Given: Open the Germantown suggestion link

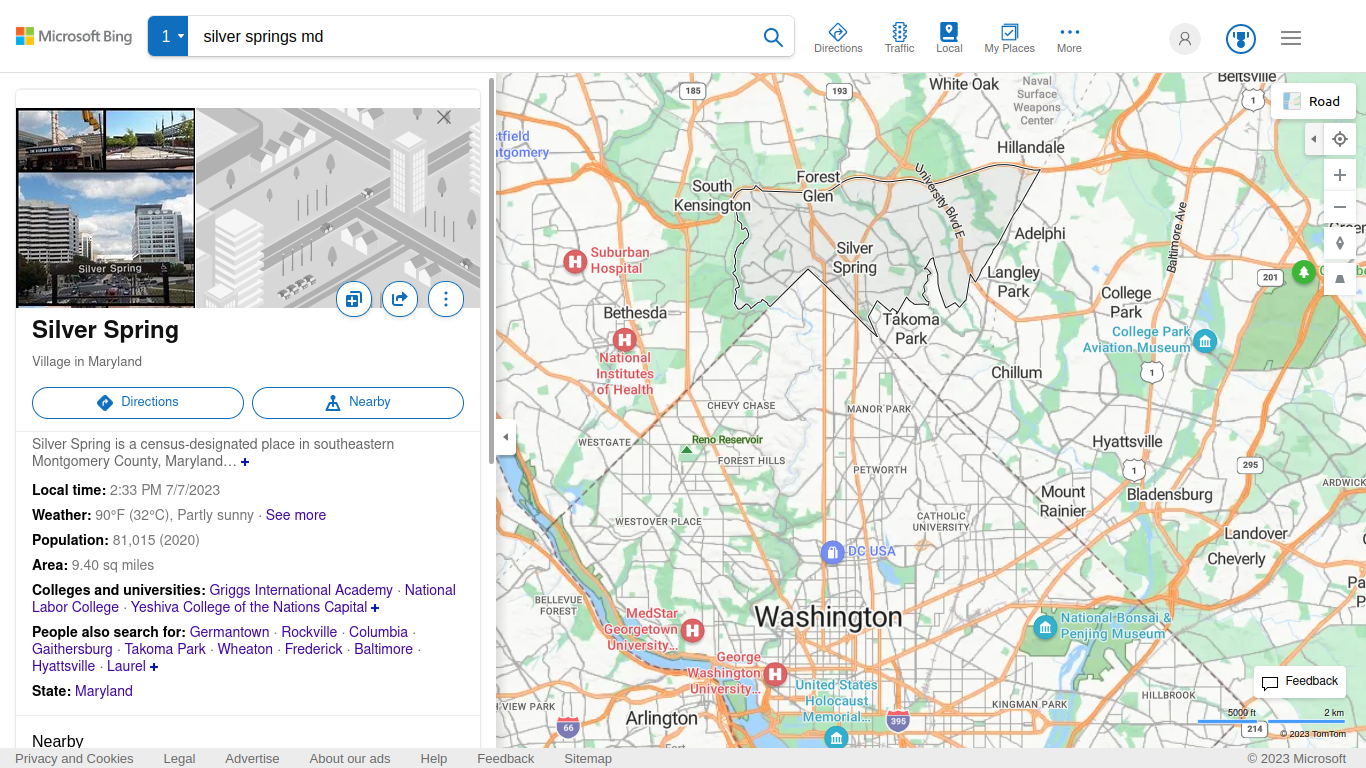Looking at the screenshot, I should point(230,632).
